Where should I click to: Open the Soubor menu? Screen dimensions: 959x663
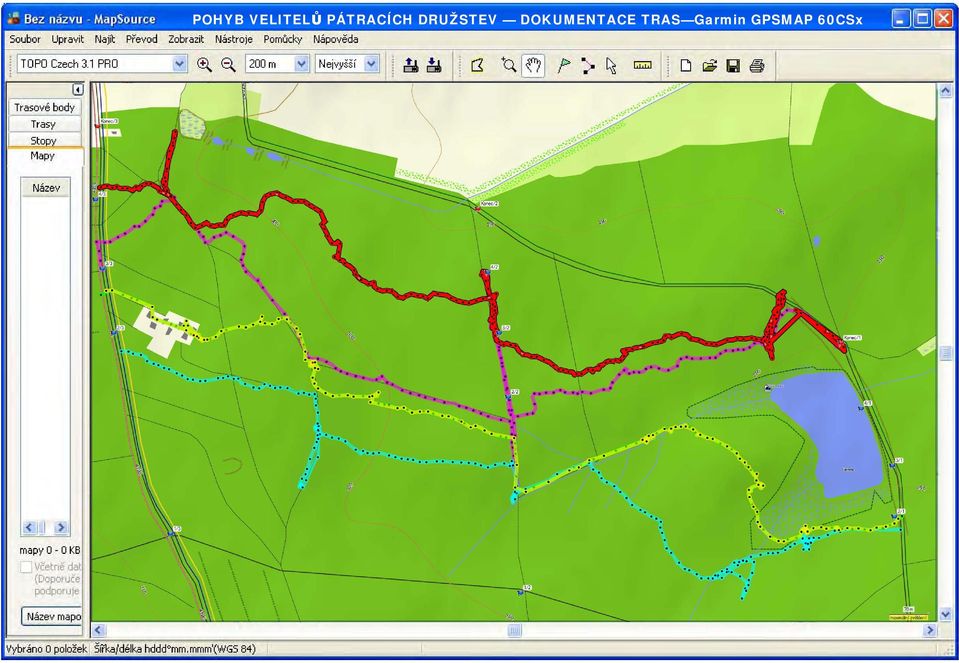pyautogui.click(x=25, y=39)
